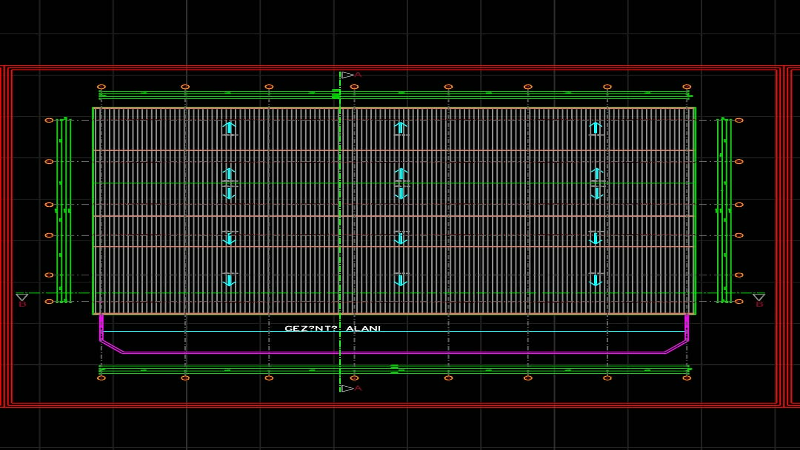
Task: Select the left vertical green dimension strip
Action: (x=63, y=210)
